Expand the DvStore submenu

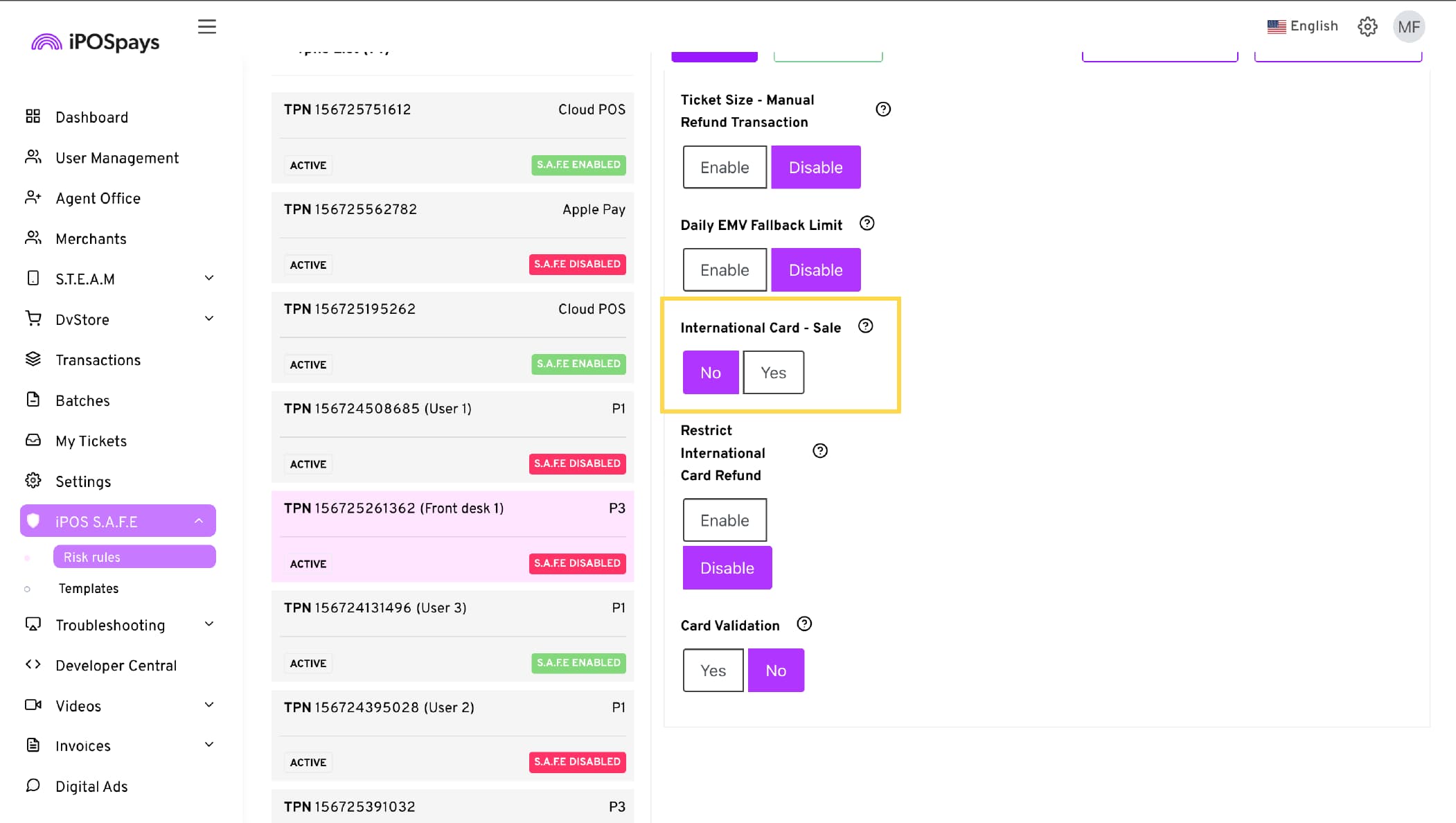(x=209, y=319)
